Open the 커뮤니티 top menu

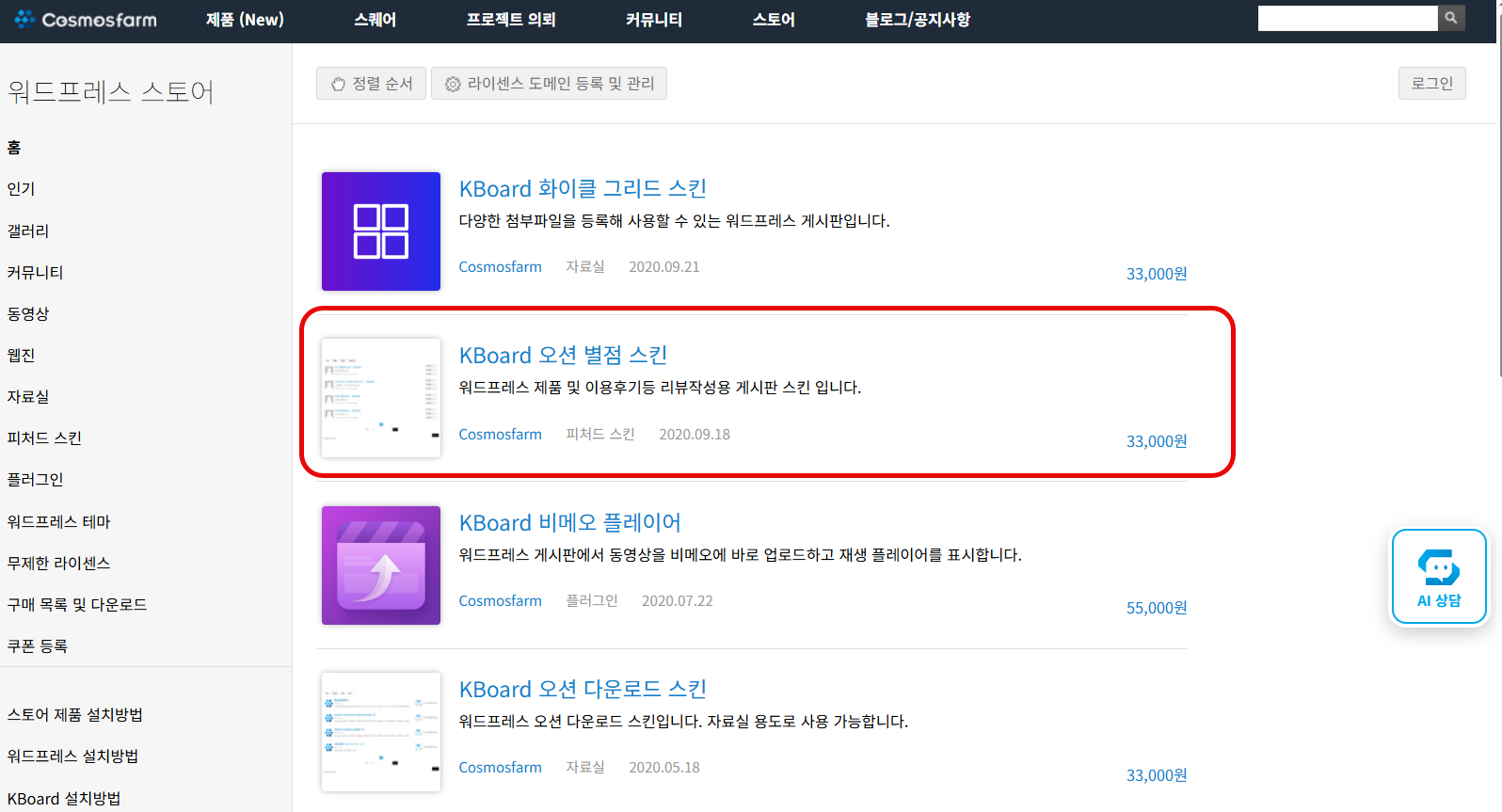pyautogui.click(x=654, y=20)
